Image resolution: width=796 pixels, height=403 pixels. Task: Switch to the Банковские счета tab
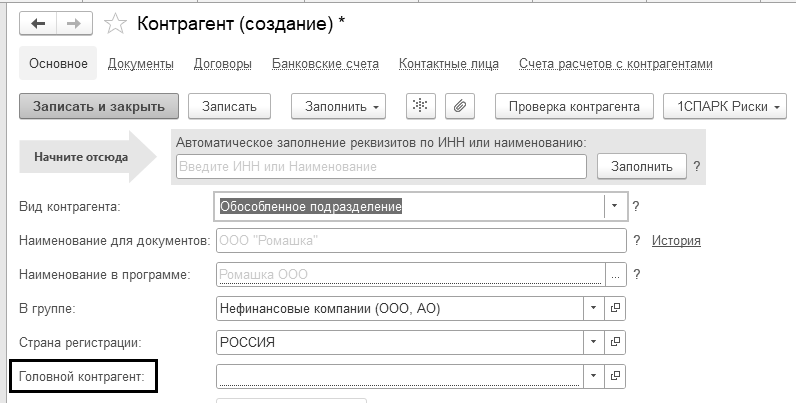(325, 64)
